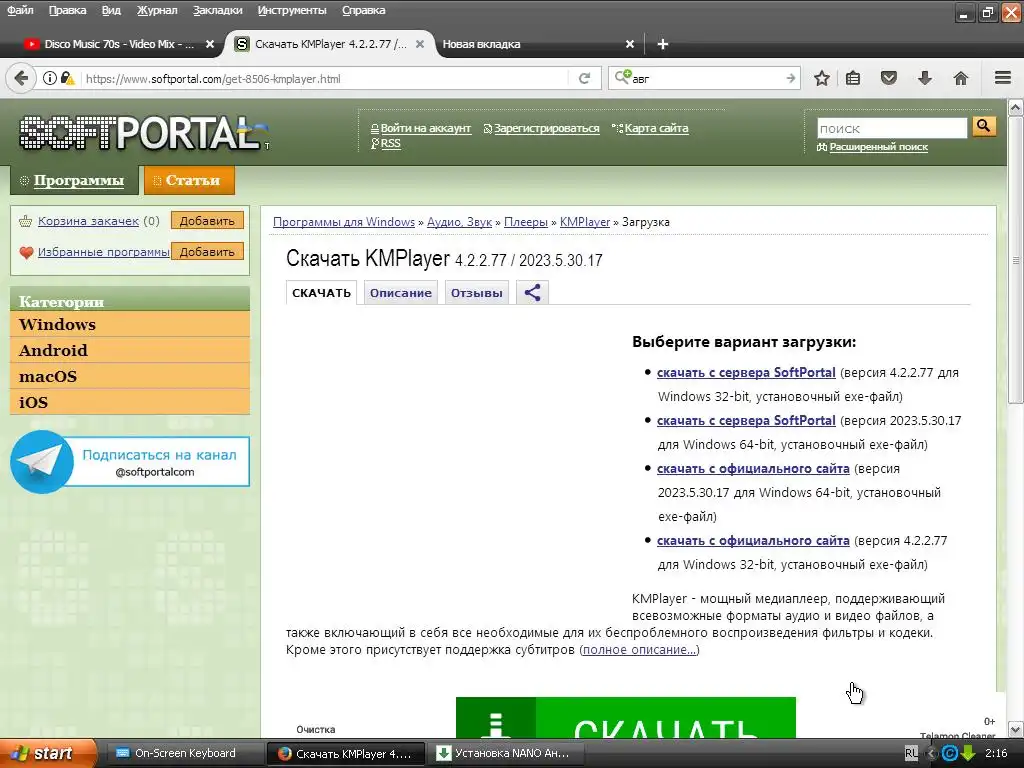
Task: Click the share icon tab
Action: coord(532,293)
